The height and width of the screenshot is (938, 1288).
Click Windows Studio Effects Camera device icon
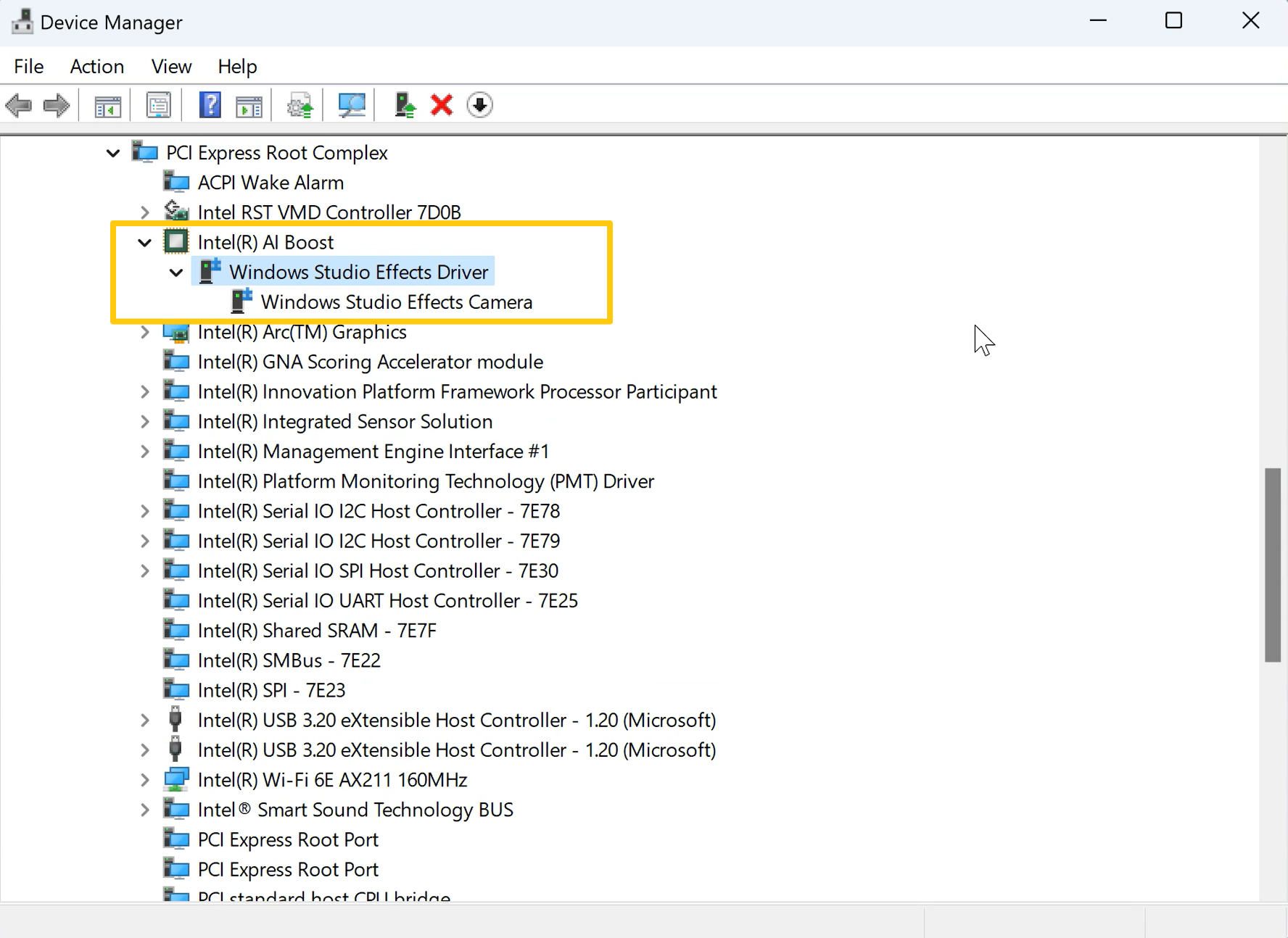click(241, 301)
